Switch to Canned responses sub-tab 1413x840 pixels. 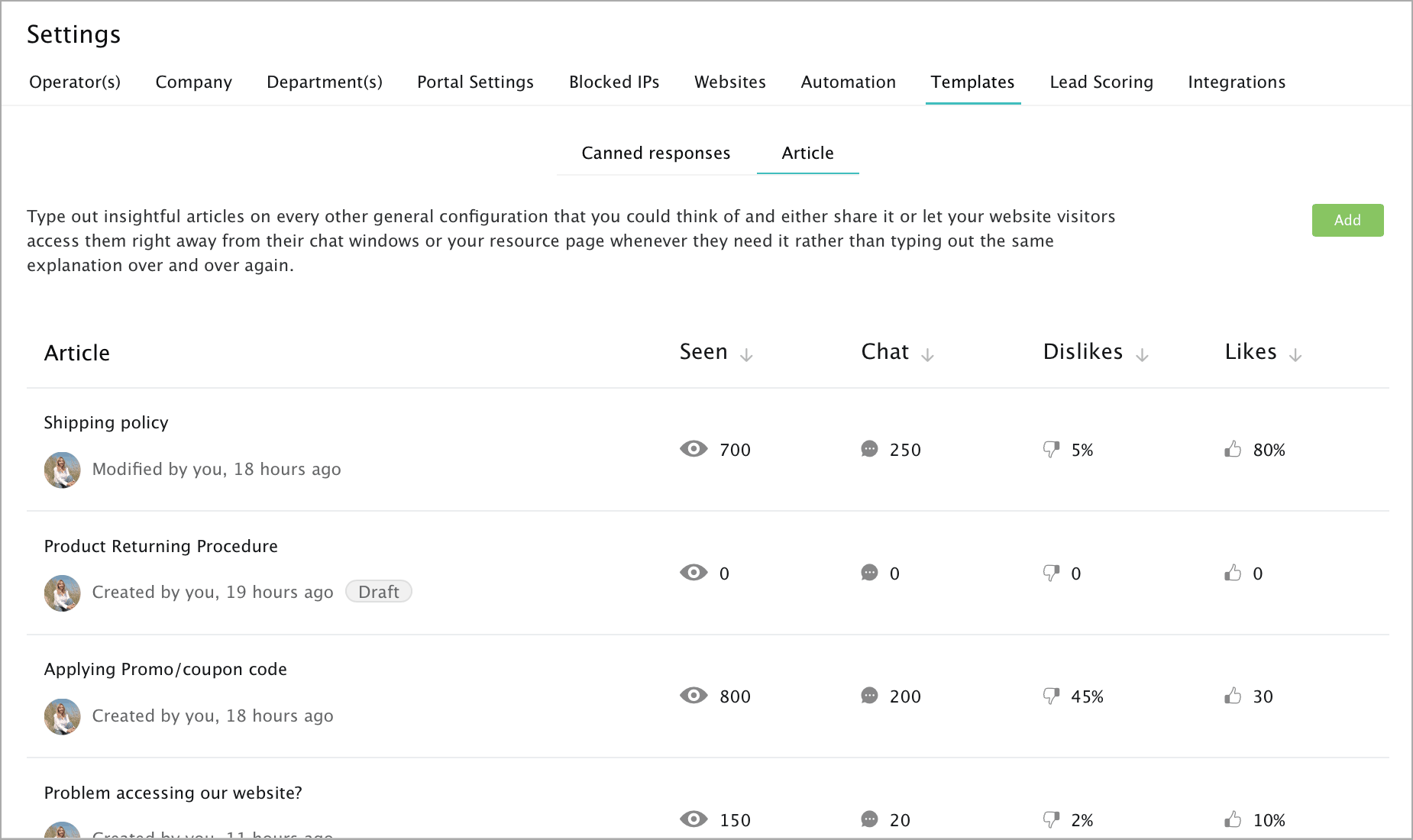tap(656, 153)
